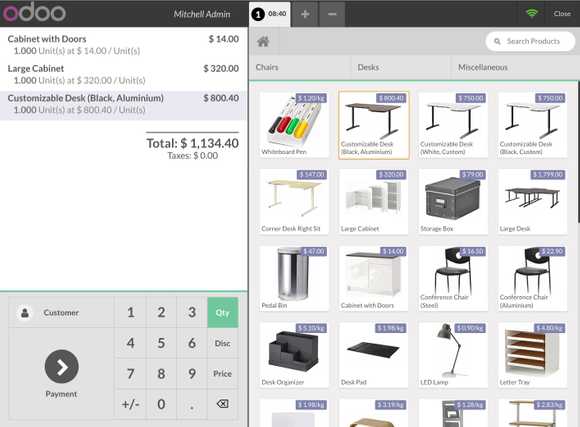Activate the Price numpad mode
Viewport: 580px width, 427px height.
222,374
